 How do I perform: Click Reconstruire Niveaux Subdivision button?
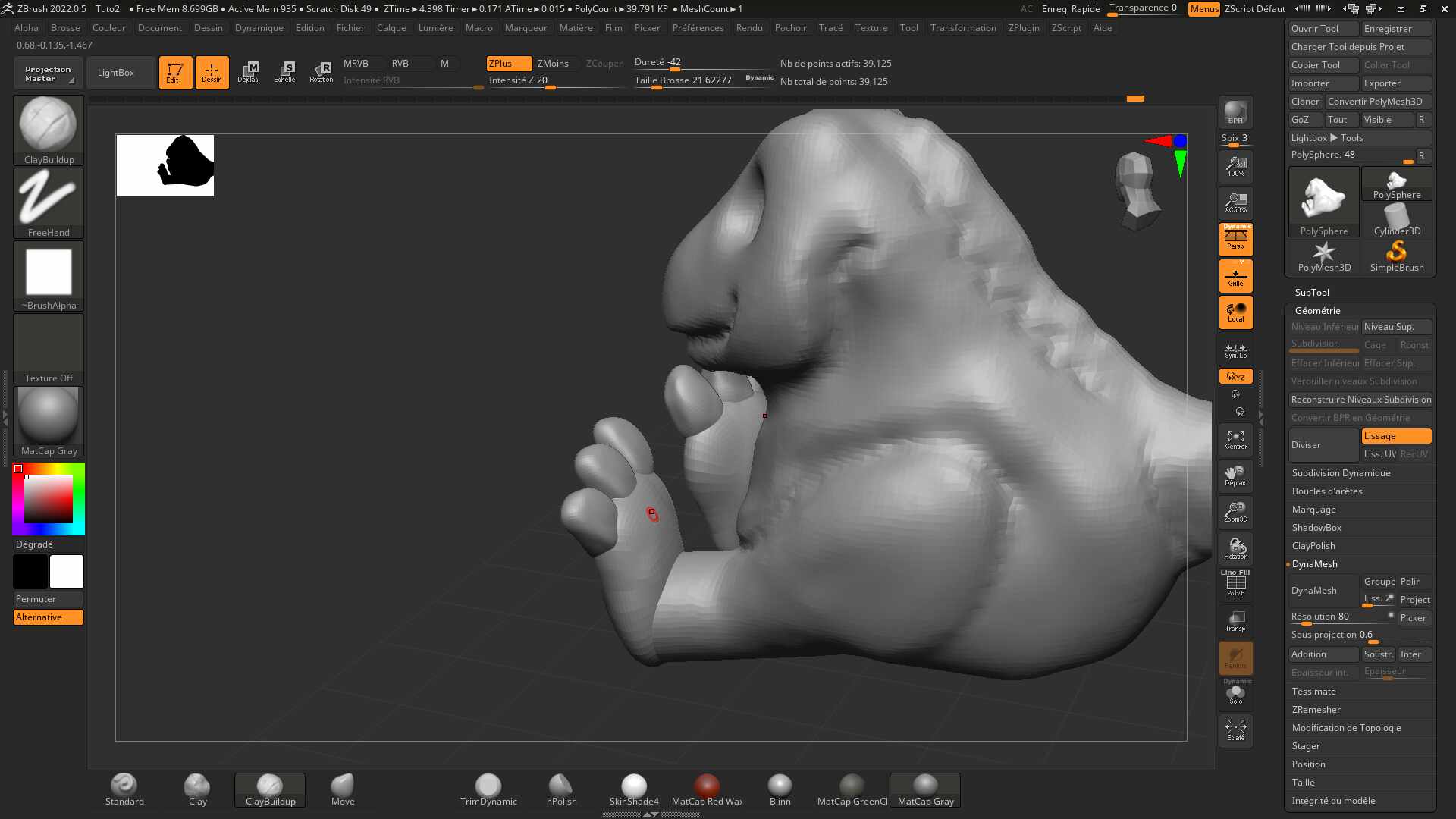click(1360, 400)
